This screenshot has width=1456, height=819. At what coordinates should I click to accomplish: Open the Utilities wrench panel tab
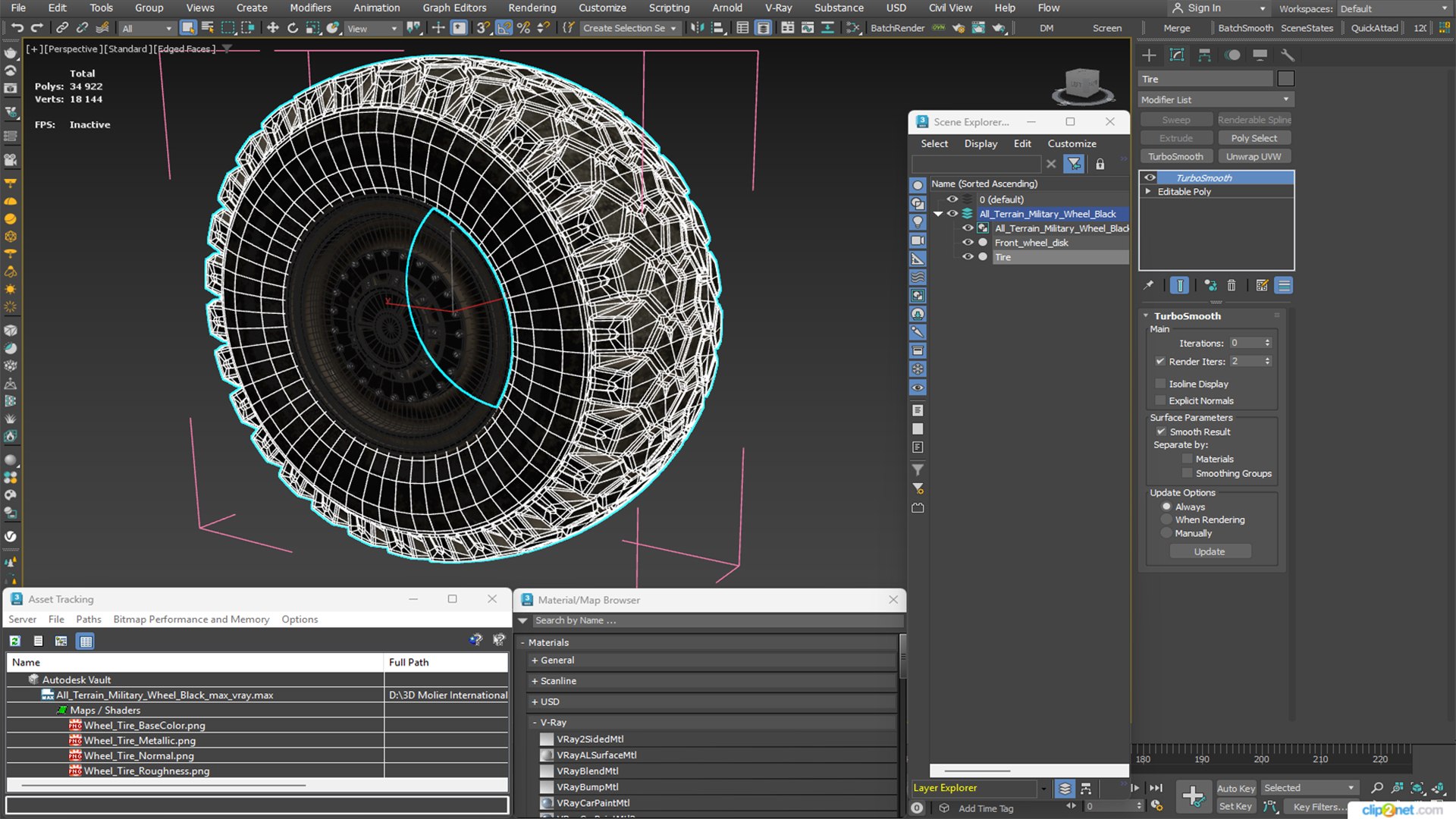[1287, 55]
